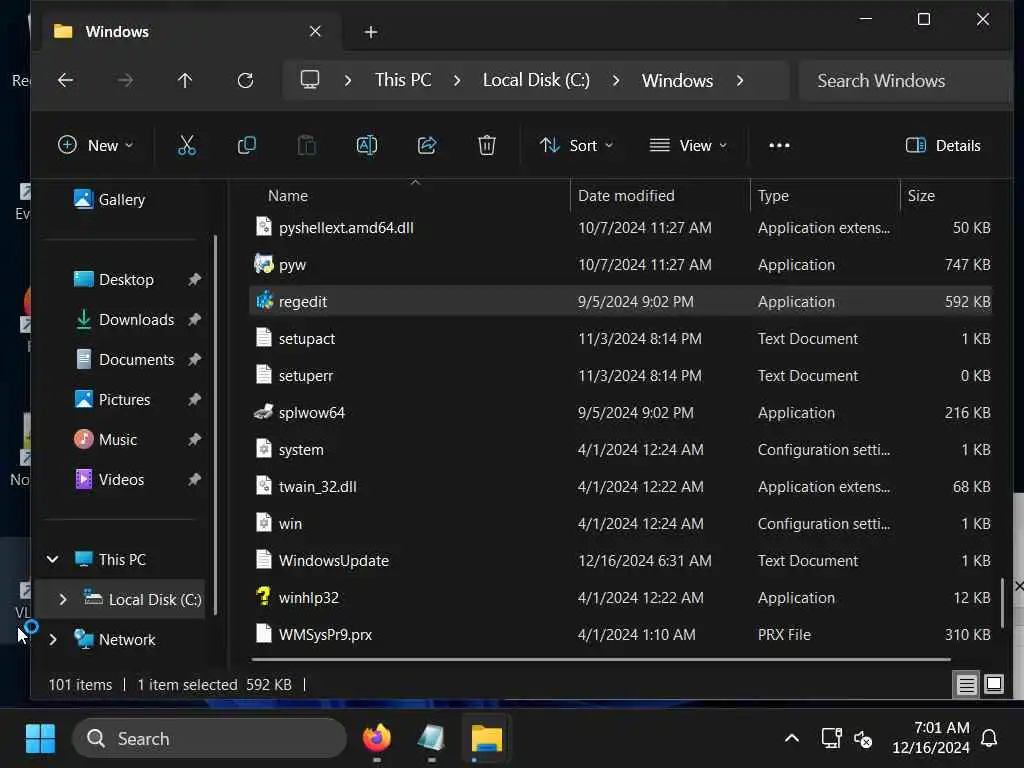Select the winhlp32 question mark icon
1024x768 pixels.
pyautogui.click(x=264, y=597)
